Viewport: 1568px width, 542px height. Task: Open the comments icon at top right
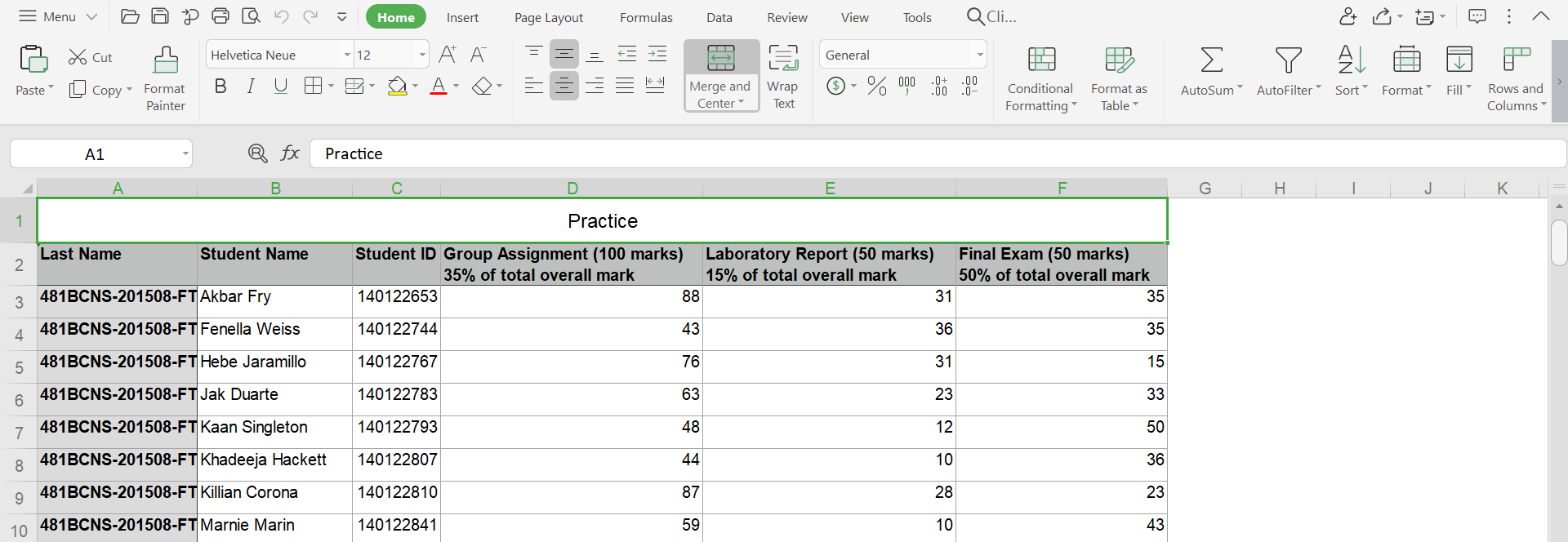[1477, 16]
